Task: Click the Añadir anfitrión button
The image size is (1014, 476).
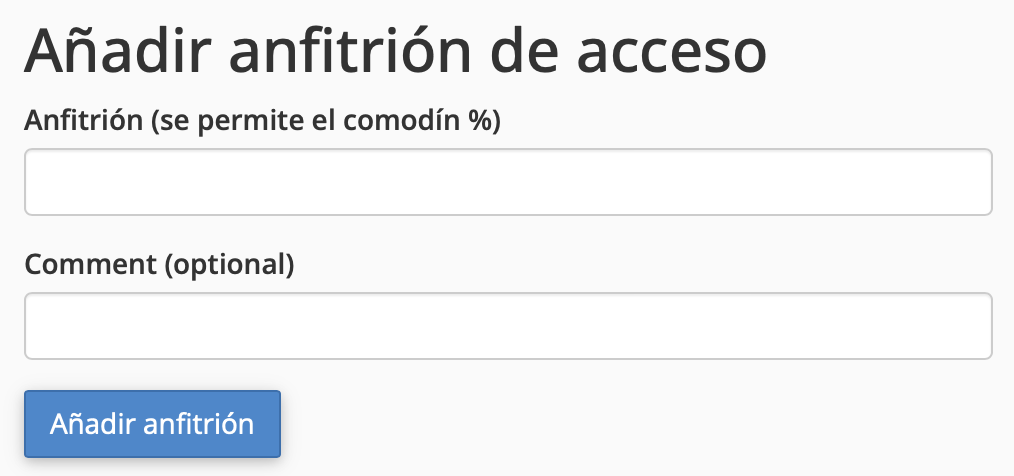Action: (152, 424)
